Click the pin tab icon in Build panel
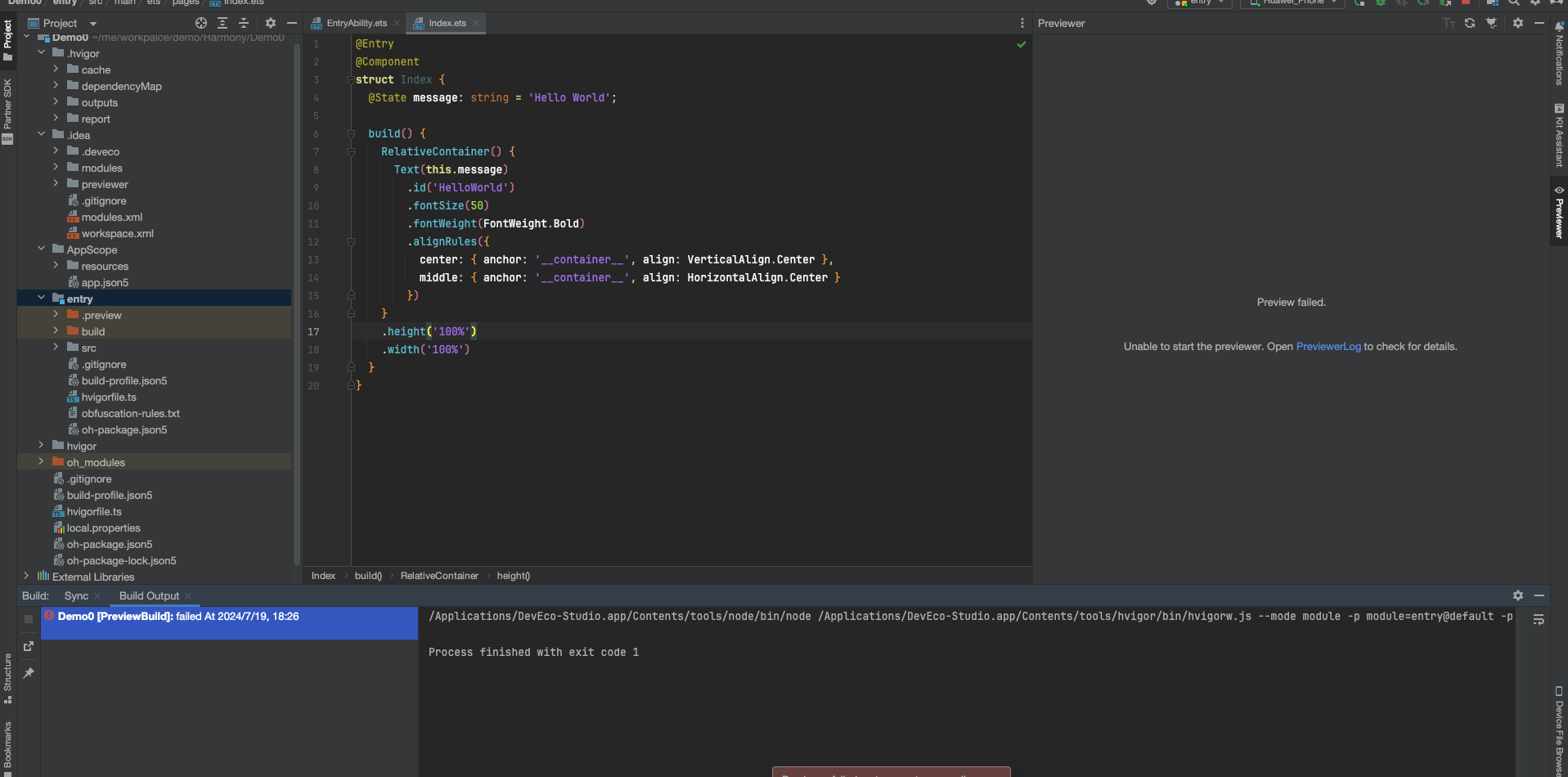The height and width of the screenshot is (777, 1568). click(x=29, y=673)
